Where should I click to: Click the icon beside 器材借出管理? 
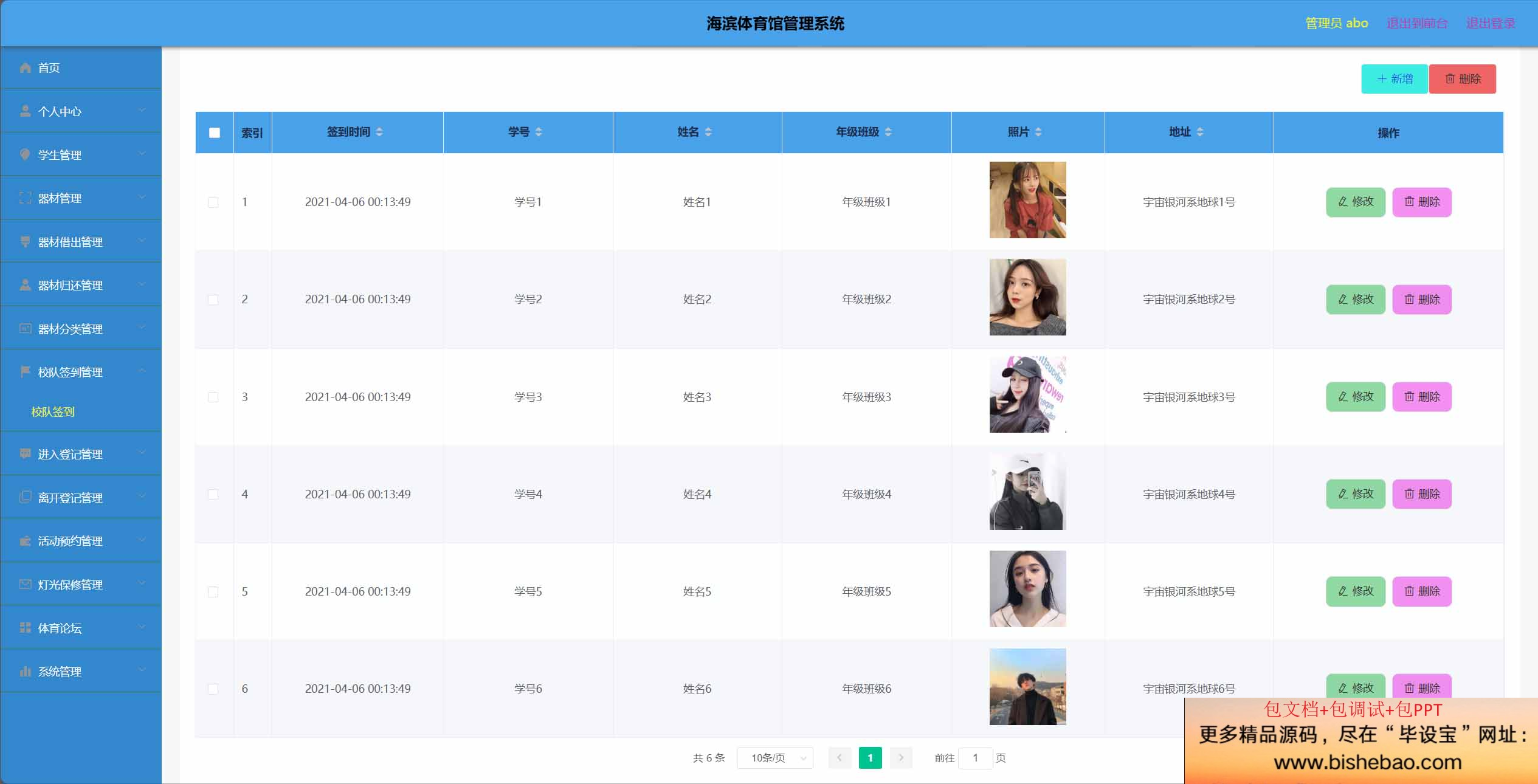coord(25,241)
